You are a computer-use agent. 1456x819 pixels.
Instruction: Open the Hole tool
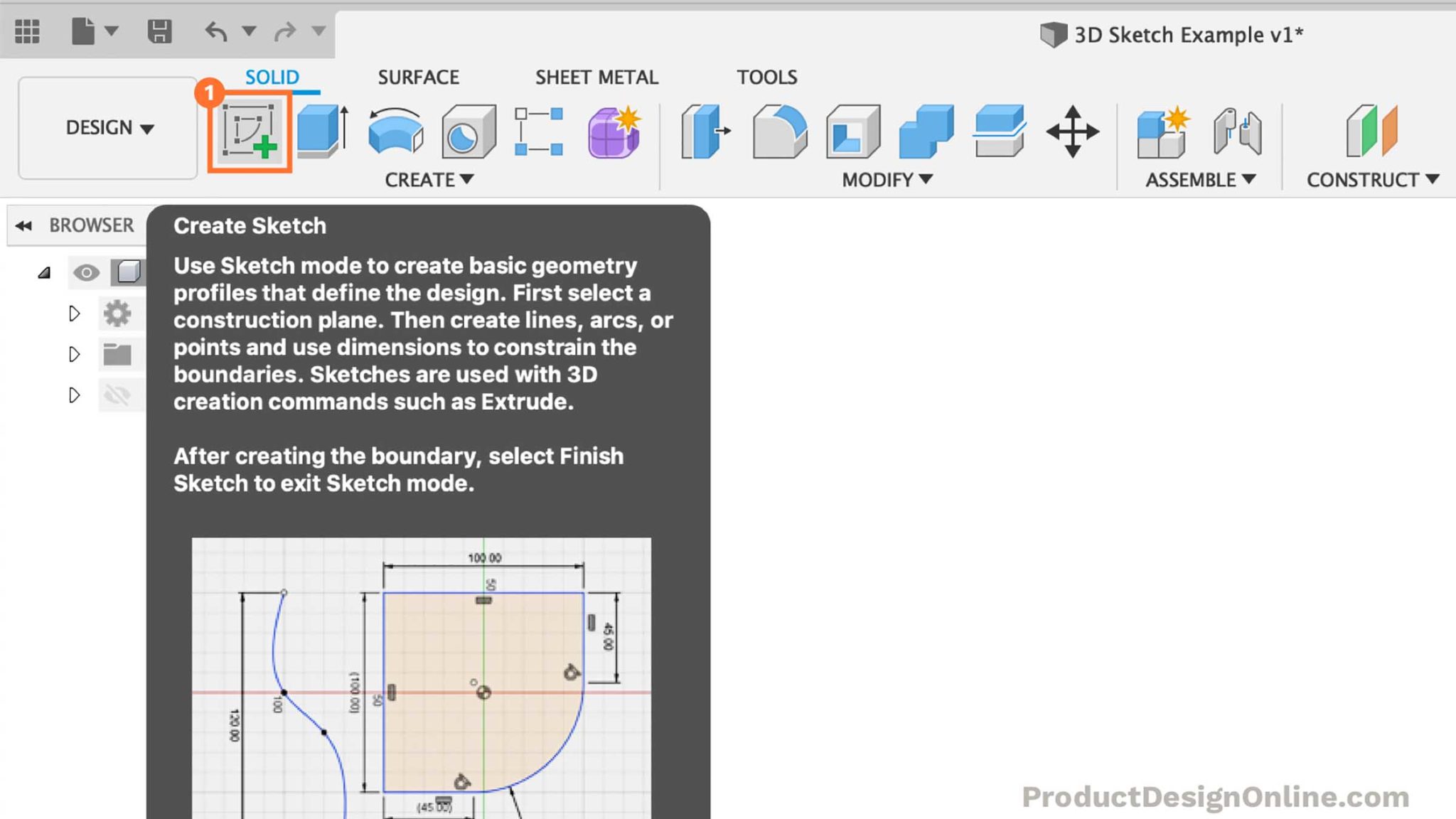click(x=469, y=132)
